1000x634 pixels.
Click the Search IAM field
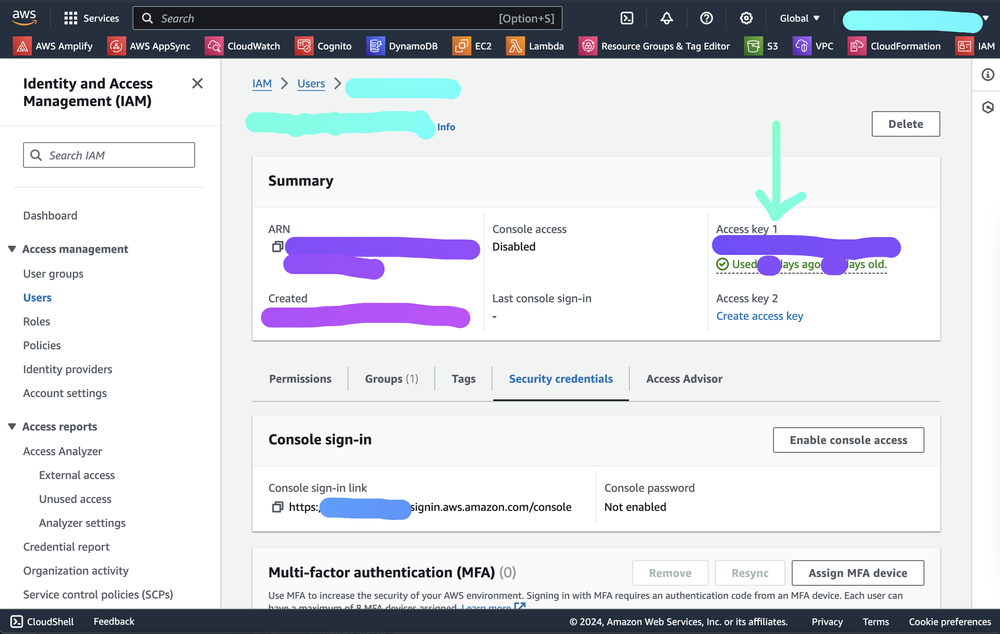click(109, 155)
